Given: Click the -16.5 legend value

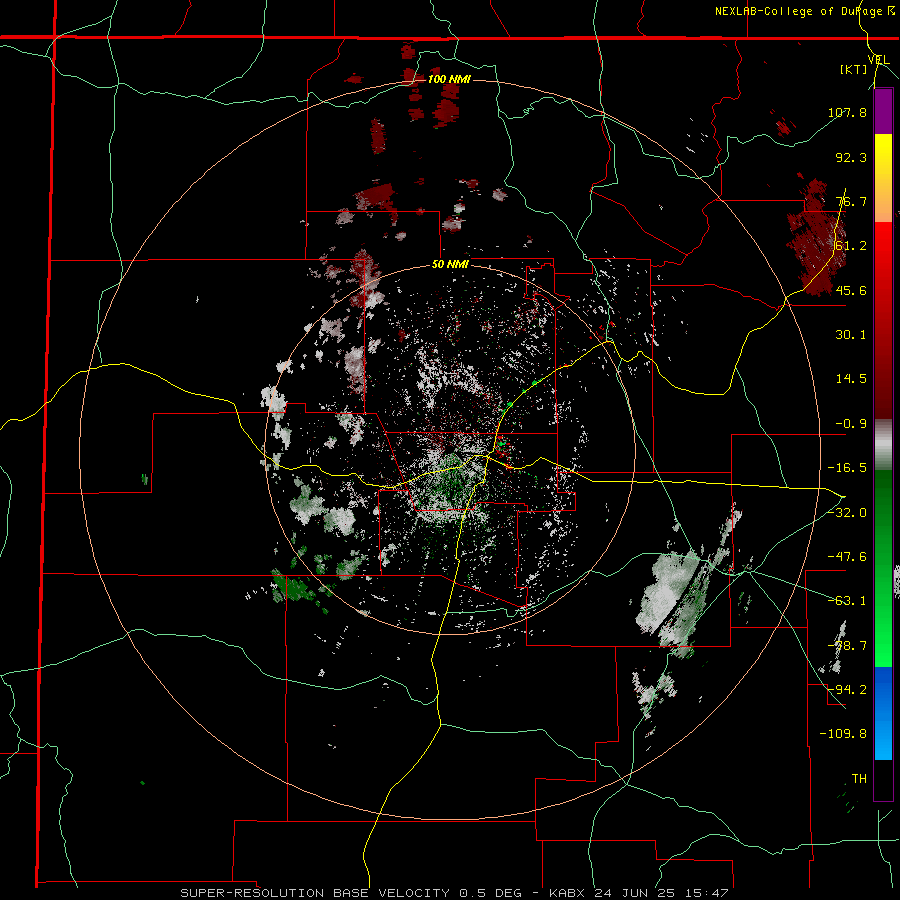Looking at the screenshot, I should (847, 467).
